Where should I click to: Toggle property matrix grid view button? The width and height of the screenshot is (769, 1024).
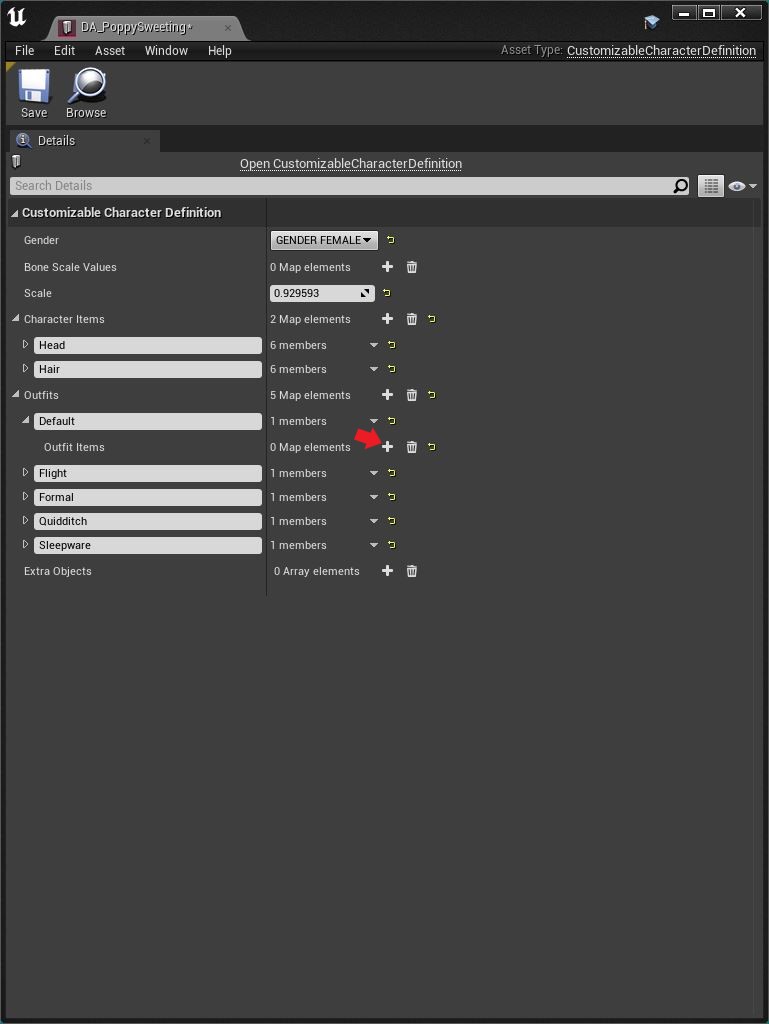[711, 186]
